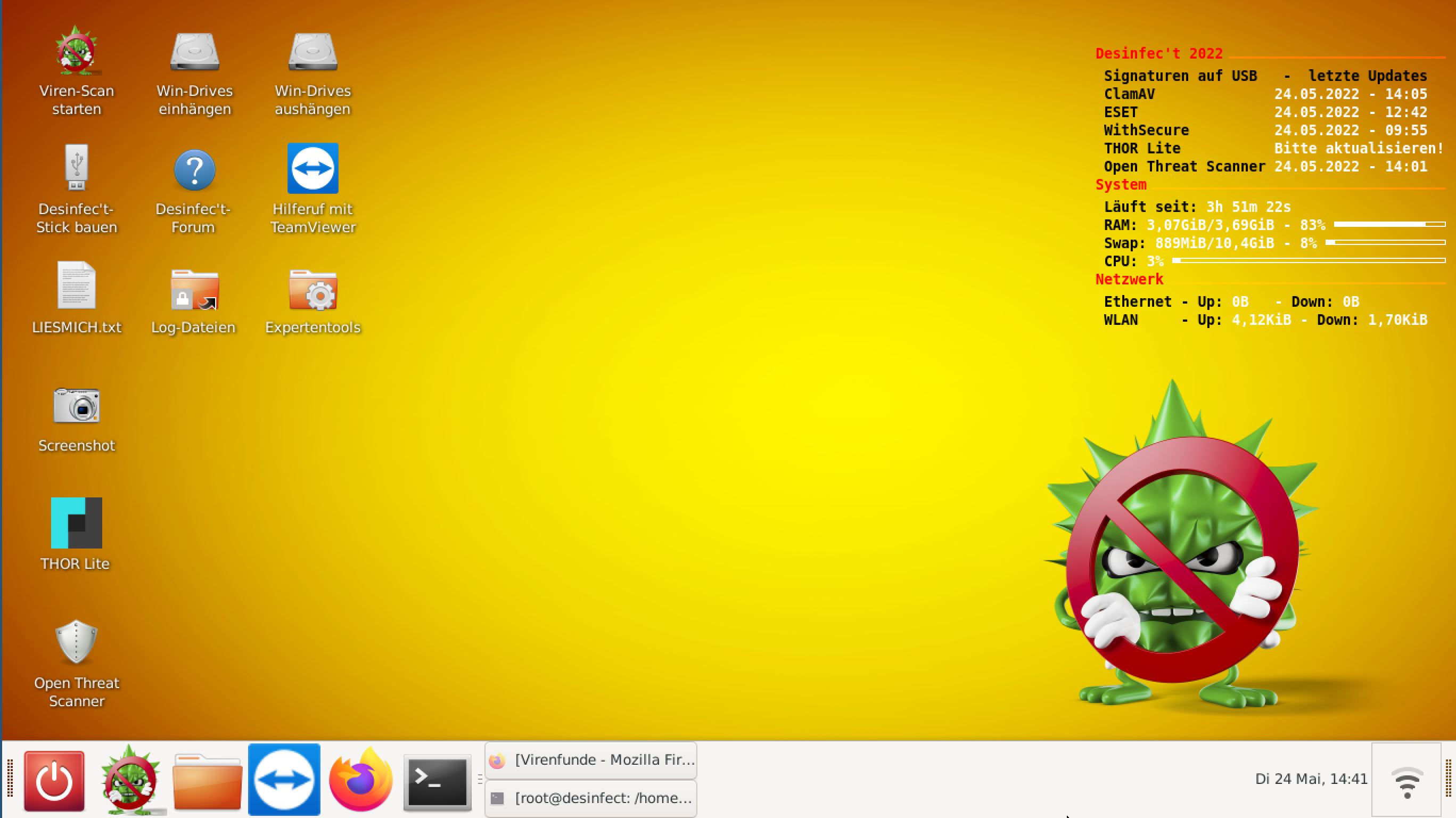Open the file manager folder in taskbar

pyautogui.click(x=208, y=781)
